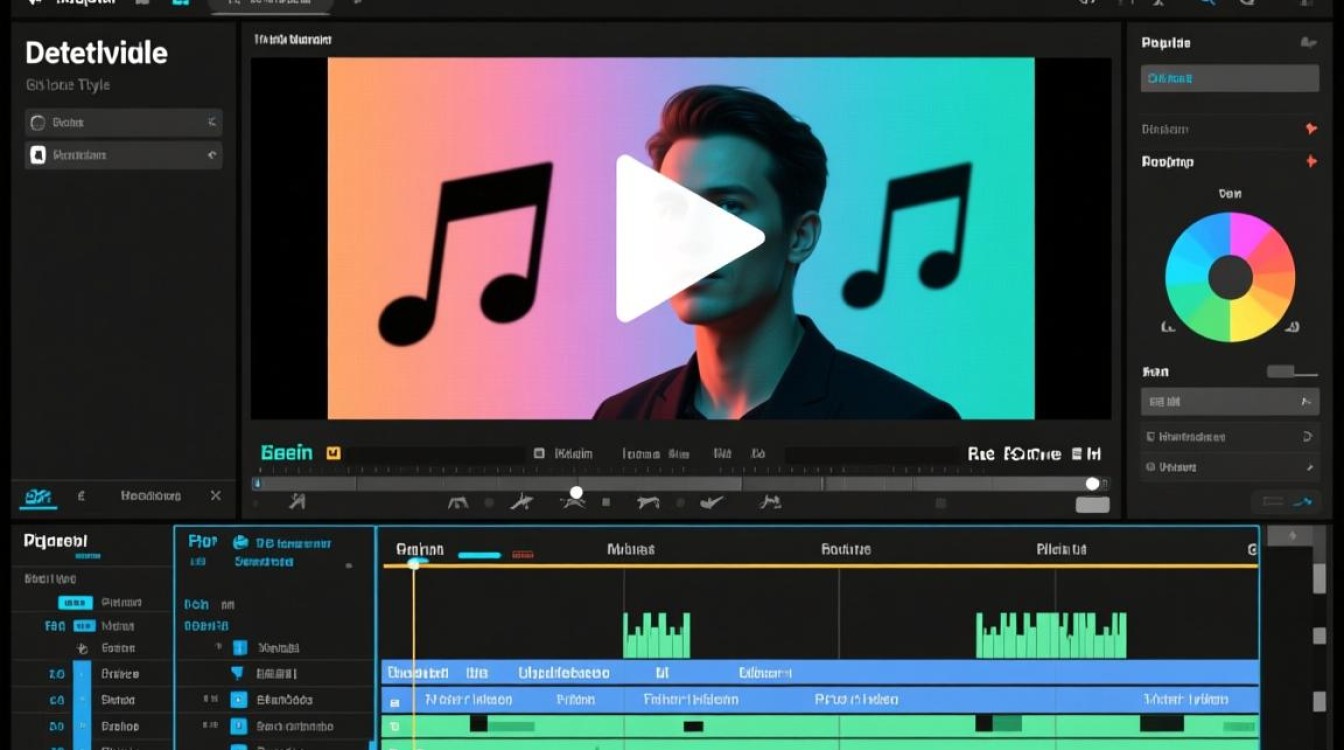Click the second orange pin icon in right panel

tap(1311, 162)
